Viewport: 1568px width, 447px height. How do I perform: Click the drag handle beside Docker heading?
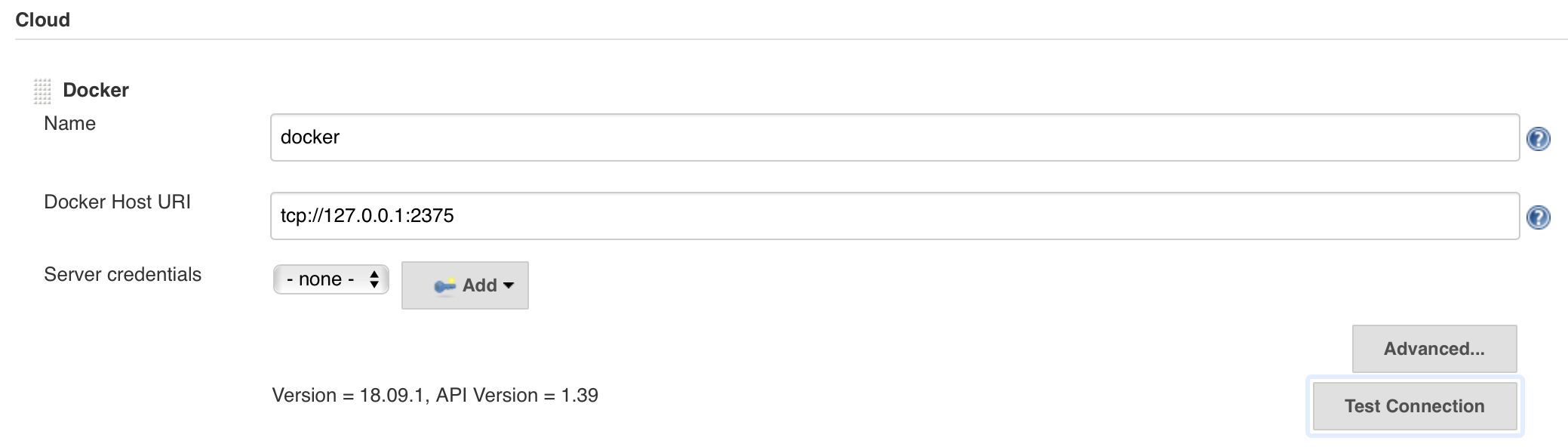click(x=42, y=91)
